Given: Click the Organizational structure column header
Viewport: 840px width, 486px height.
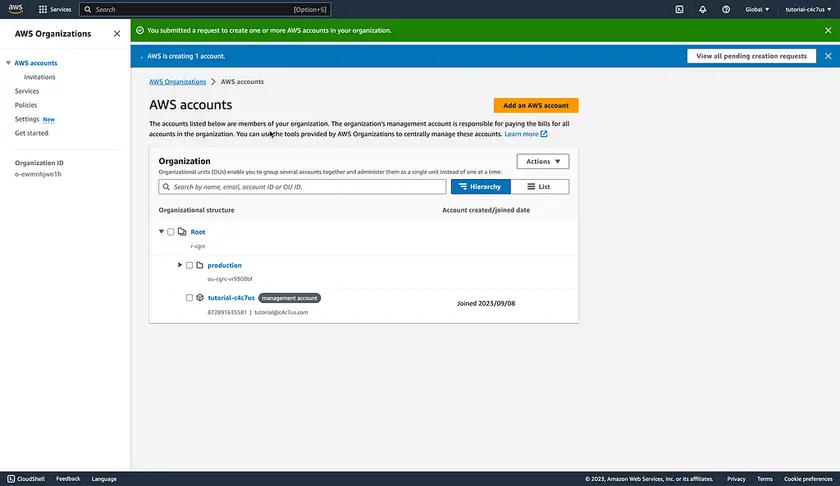Looking at the screenshot, I should [196, 210].
